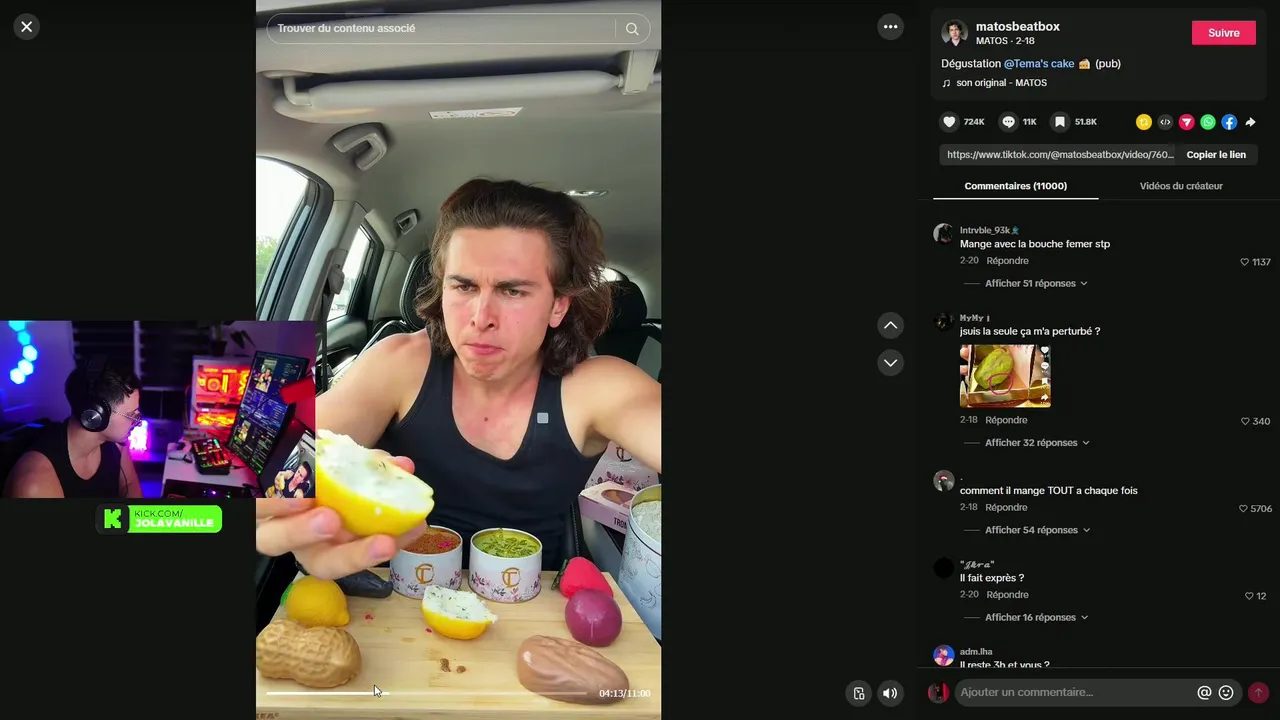The width and height of the screenshot is (1280, 720).
Task: Seek on the video progress bar
Action: pos(426,692)
